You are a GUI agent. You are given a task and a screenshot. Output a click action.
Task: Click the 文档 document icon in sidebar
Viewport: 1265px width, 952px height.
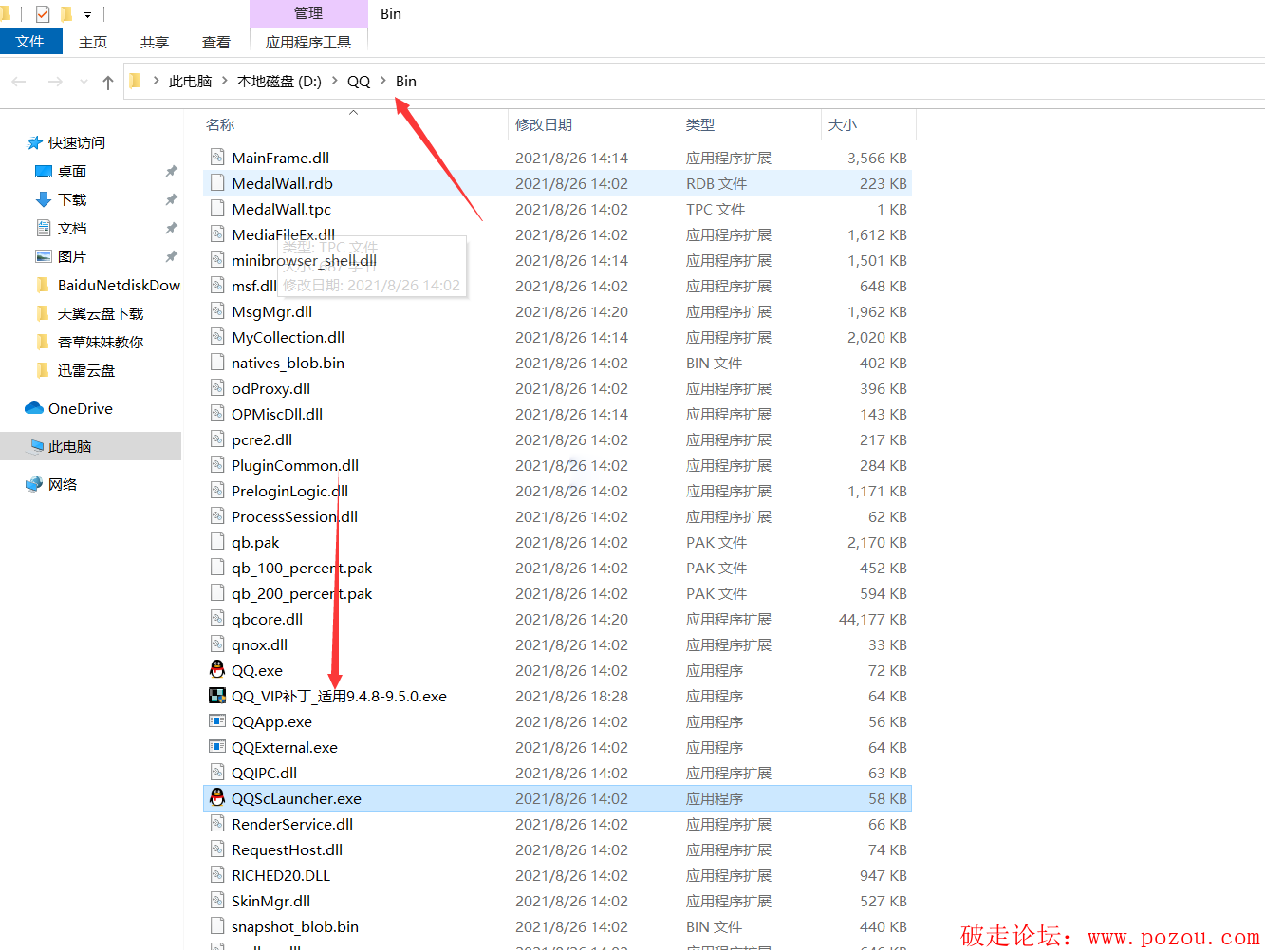click(43, 228)
